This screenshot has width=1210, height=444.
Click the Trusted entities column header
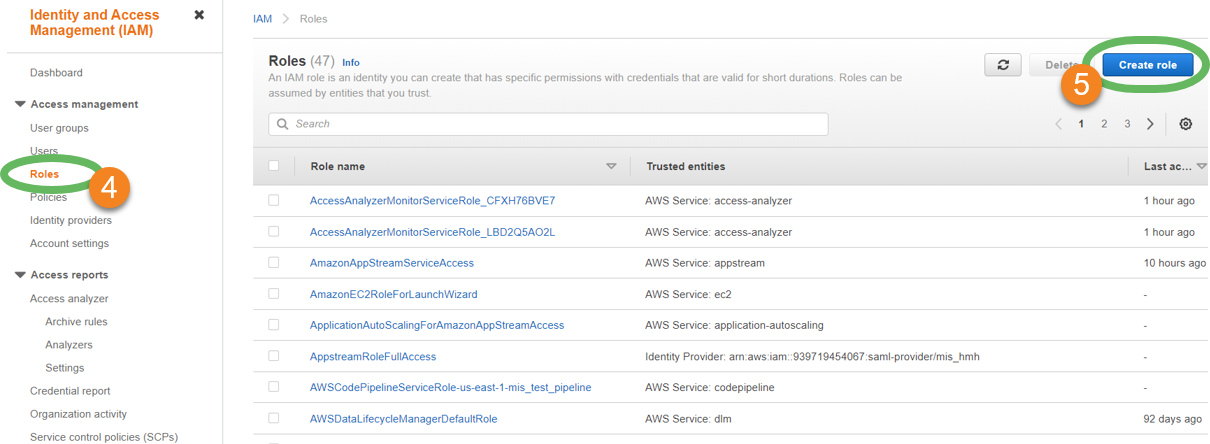686,166
